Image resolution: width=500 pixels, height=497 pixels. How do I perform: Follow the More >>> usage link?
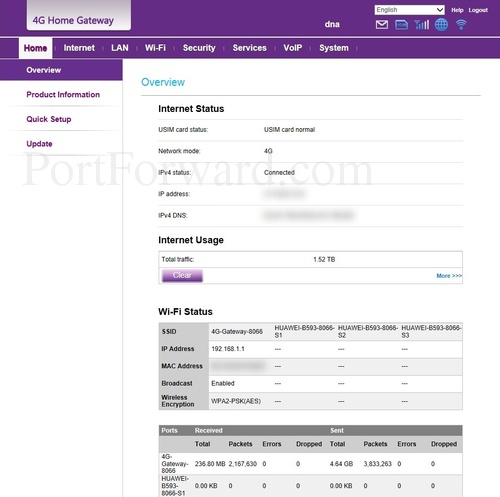tap(449, 276)
